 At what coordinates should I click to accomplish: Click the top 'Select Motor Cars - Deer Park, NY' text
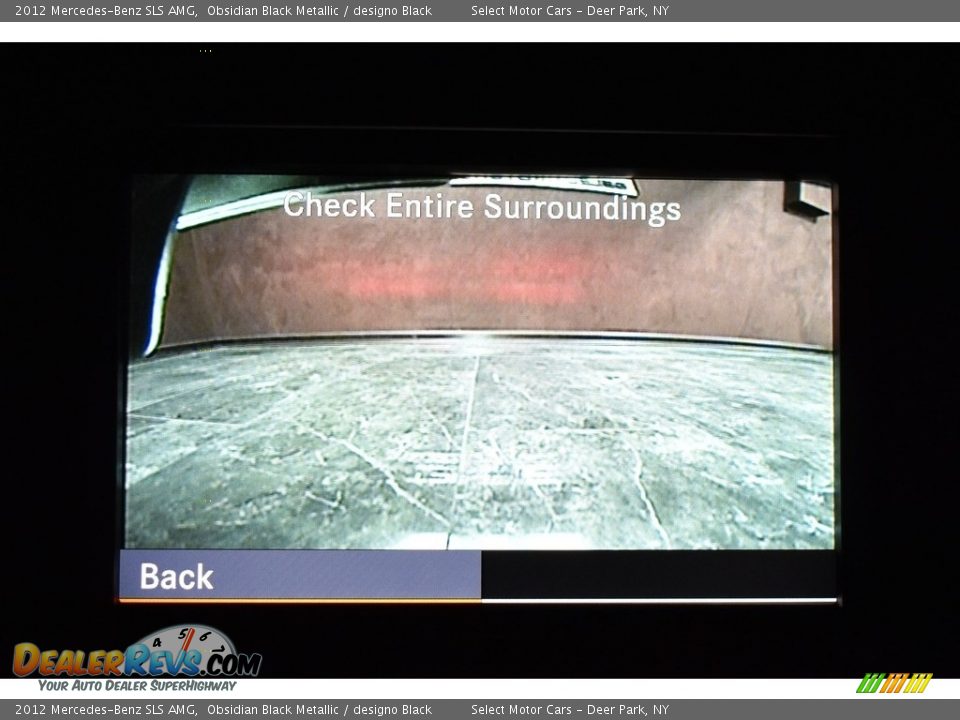point(569,10)
